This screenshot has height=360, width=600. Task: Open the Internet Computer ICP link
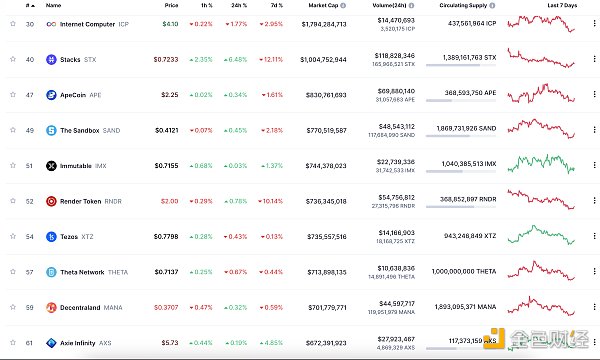point(94,24)
